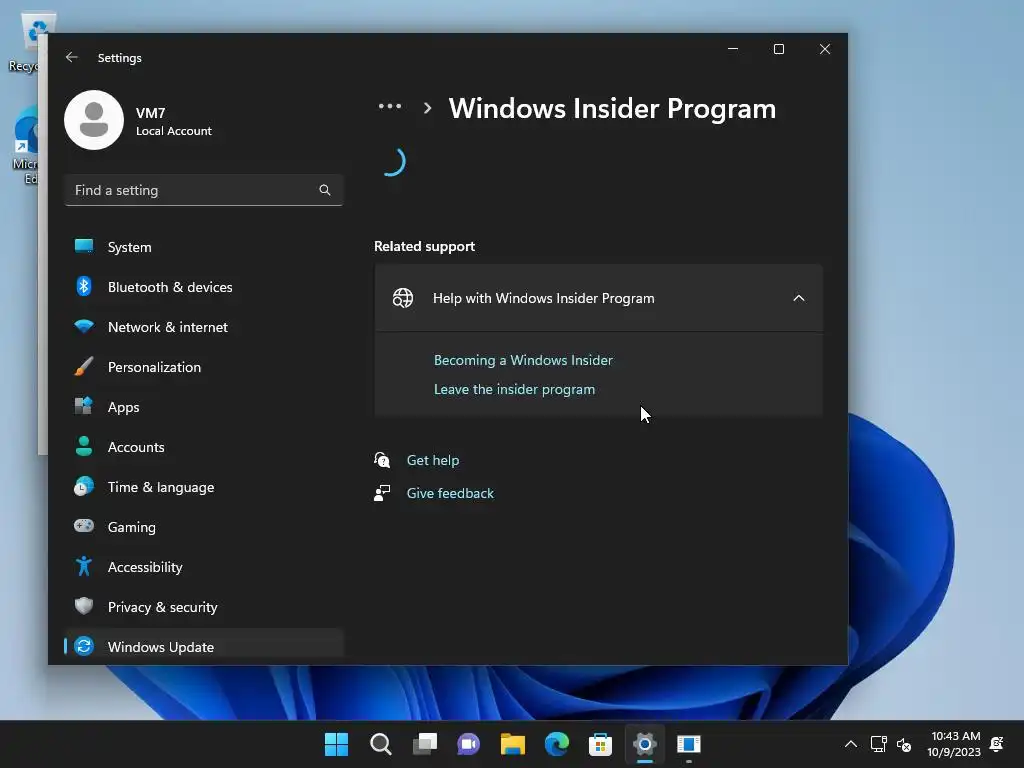This screenshot has height=768, width=1024.
Task: Click the magnifier icon in Find a setting
Action: click(x=325, y=190)
